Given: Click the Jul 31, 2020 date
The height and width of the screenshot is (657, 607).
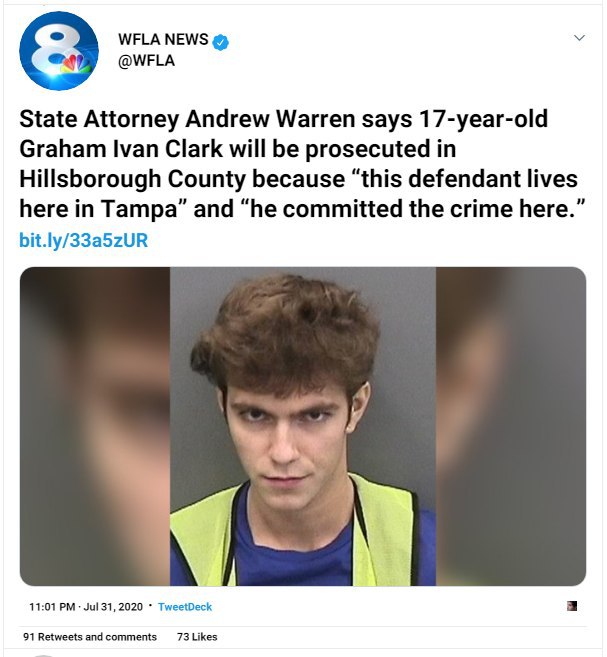Looking at the screenshot, I should [x=113, y=607].
